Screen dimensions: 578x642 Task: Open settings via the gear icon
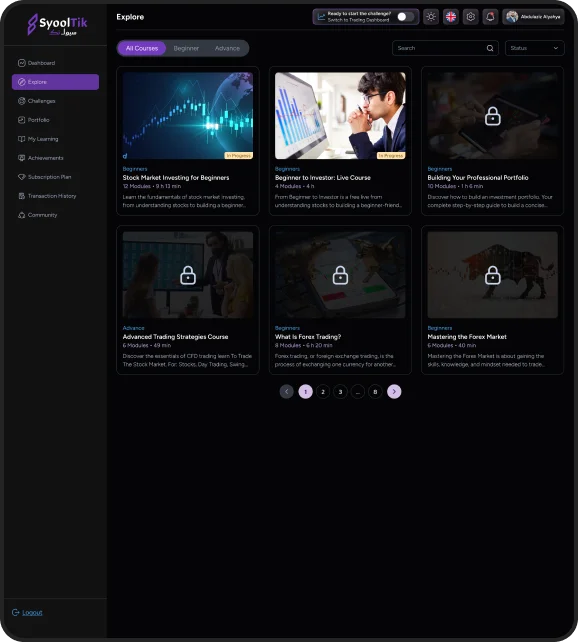[471, 17]
